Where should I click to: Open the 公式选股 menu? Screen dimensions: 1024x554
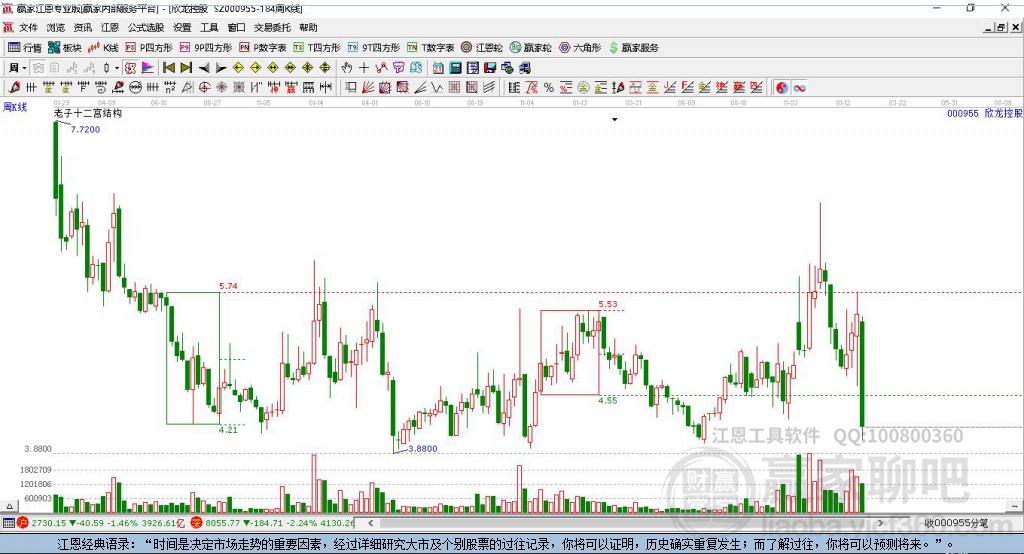point(146,27)
